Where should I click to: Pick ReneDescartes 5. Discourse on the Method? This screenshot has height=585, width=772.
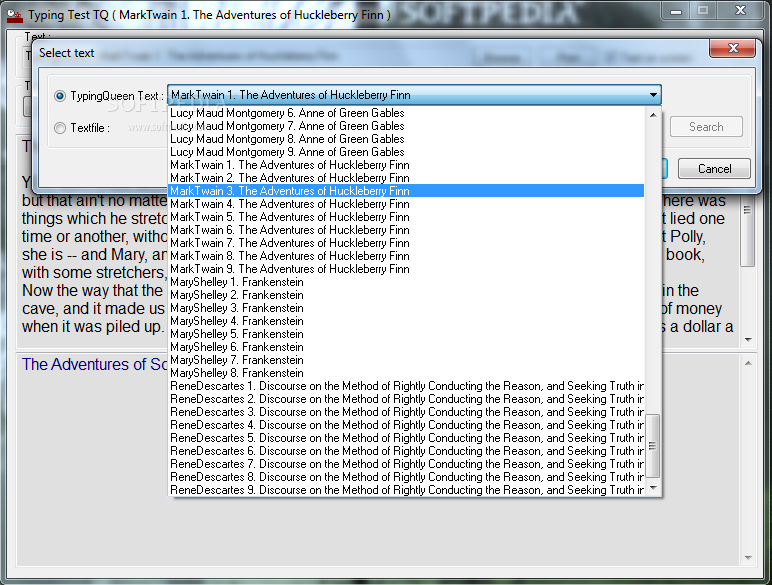pyautogui.click(x=406, y=438)
